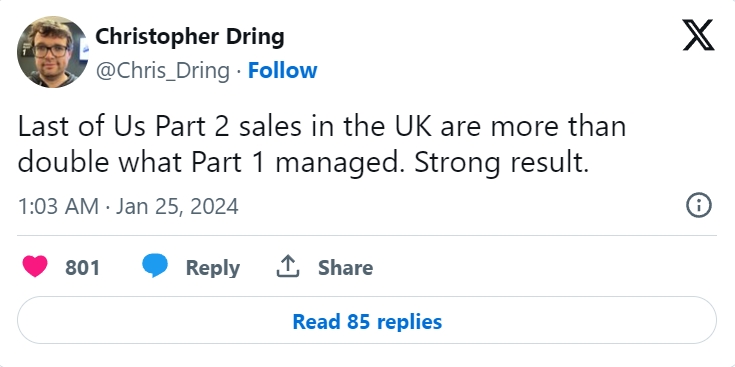Open the X logo in the corner

coord(698,35)
